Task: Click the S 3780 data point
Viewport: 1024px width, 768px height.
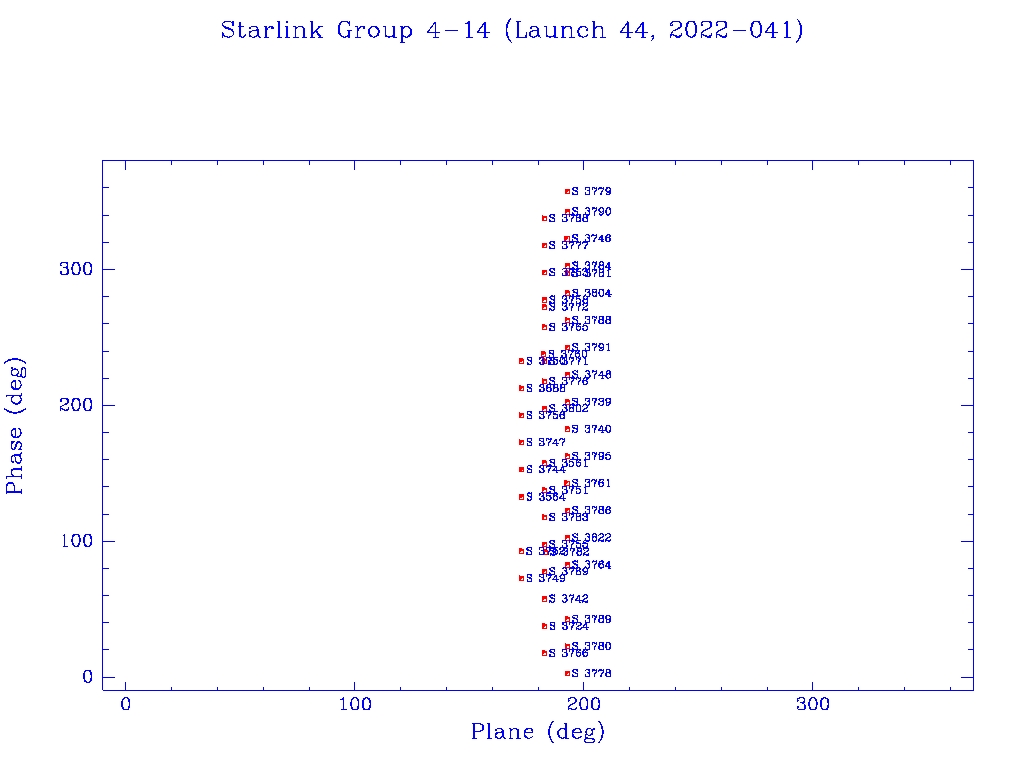Action: [x=567, y=647]
